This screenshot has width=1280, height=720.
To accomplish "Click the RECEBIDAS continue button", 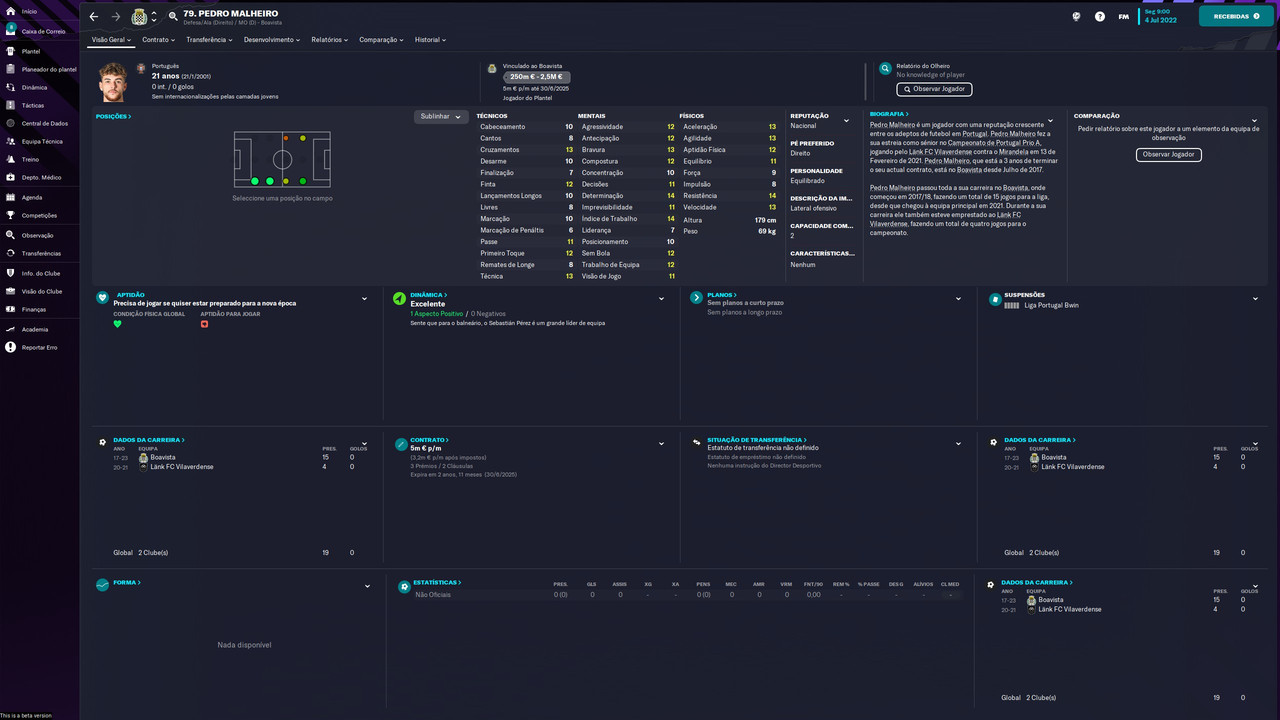I will click(x=1236, y=16).
